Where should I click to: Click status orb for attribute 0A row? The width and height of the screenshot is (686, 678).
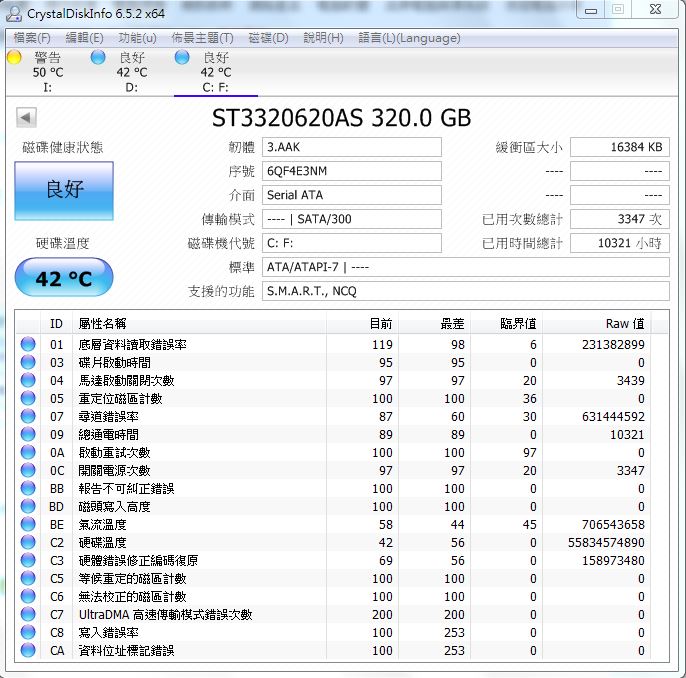28,452
